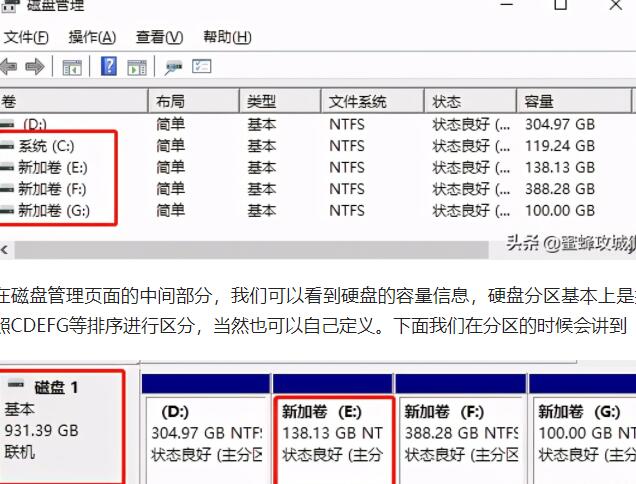636x484 pixels.
Task: Click the blue help question mark icon
Action: (x=109, y=66)
